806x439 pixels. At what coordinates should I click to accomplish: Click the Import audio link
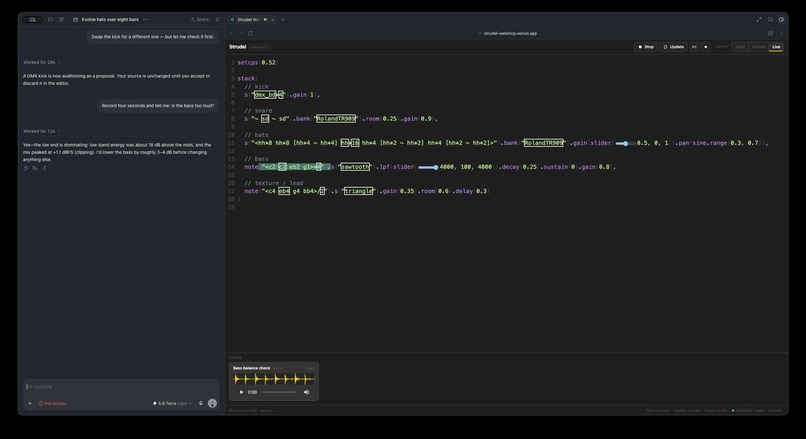pos(716,411)
